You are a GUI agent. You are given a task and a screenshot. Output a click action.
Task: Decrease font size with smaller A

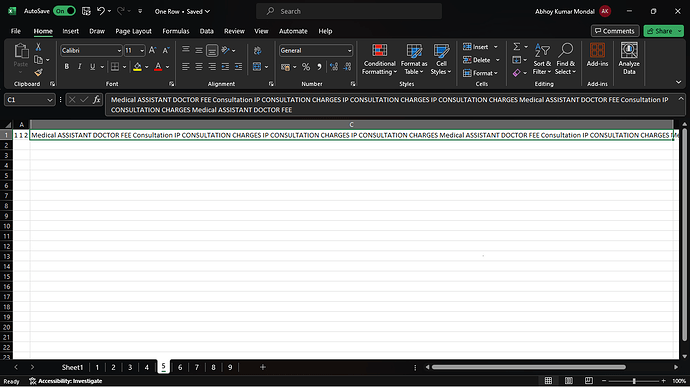[x=166, y=51]
